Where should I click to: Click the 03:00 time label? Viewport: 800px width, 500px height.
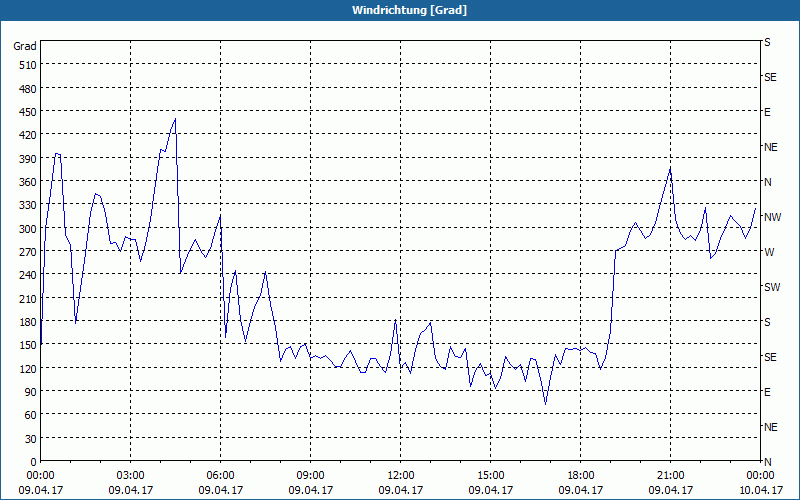(130, 476)
